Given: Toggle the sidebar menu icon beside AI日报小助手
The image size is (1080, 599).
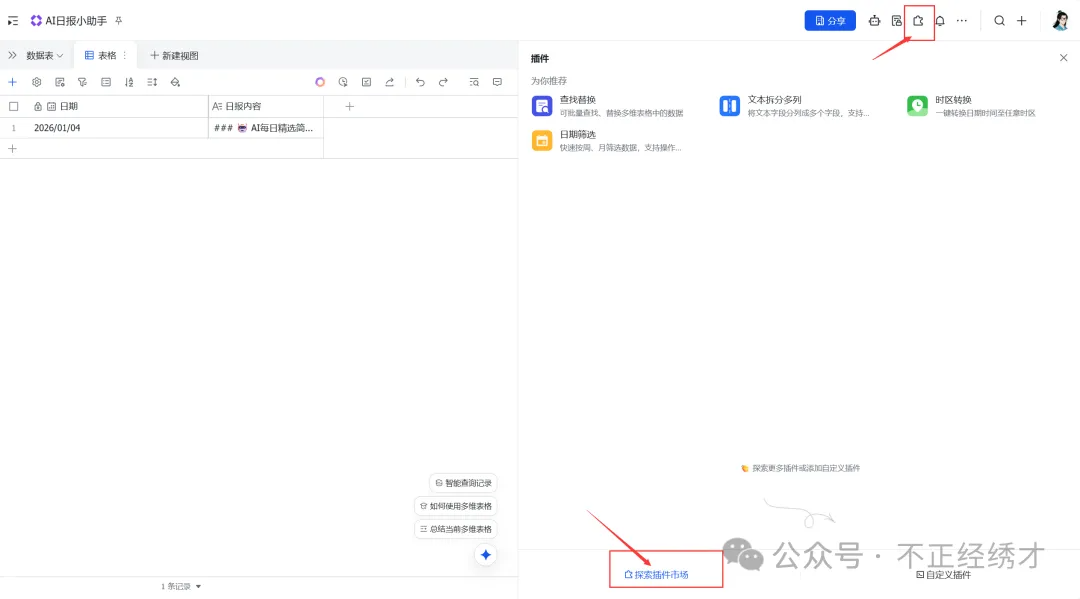Looking at the screenshot, I should 13,21.
